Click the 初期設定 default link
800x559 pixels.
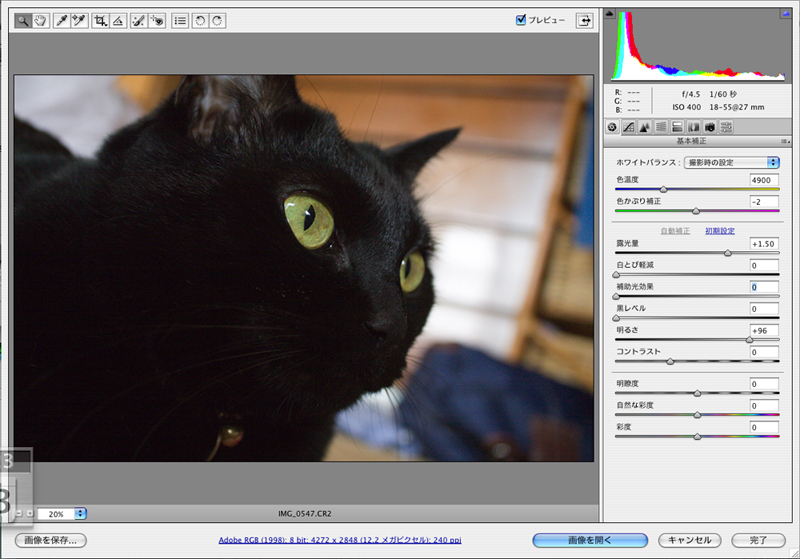pyautogui.click(x=720, y=231)
